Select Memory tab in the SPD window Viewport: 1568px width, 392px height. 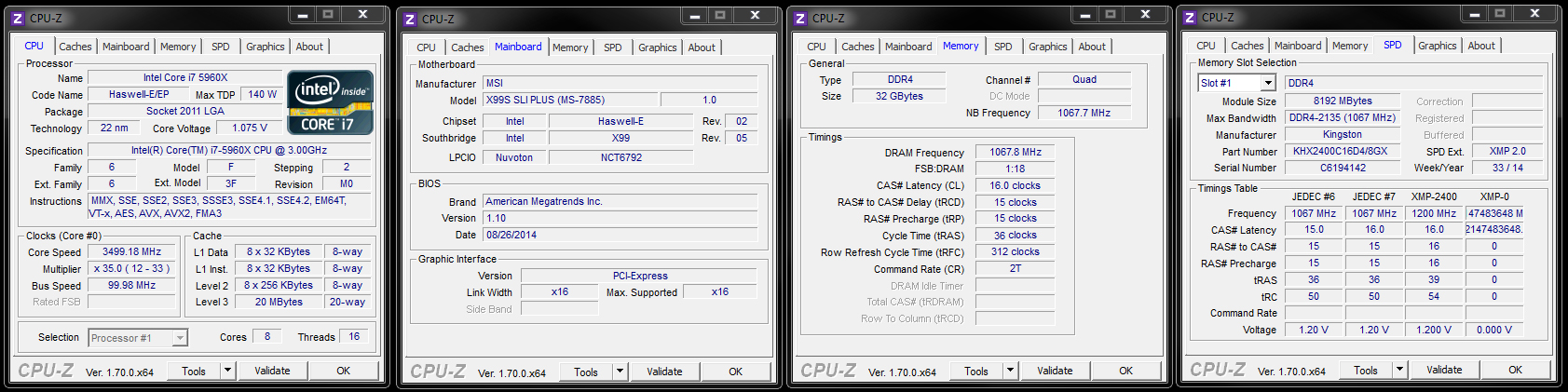coord(1350,46)
